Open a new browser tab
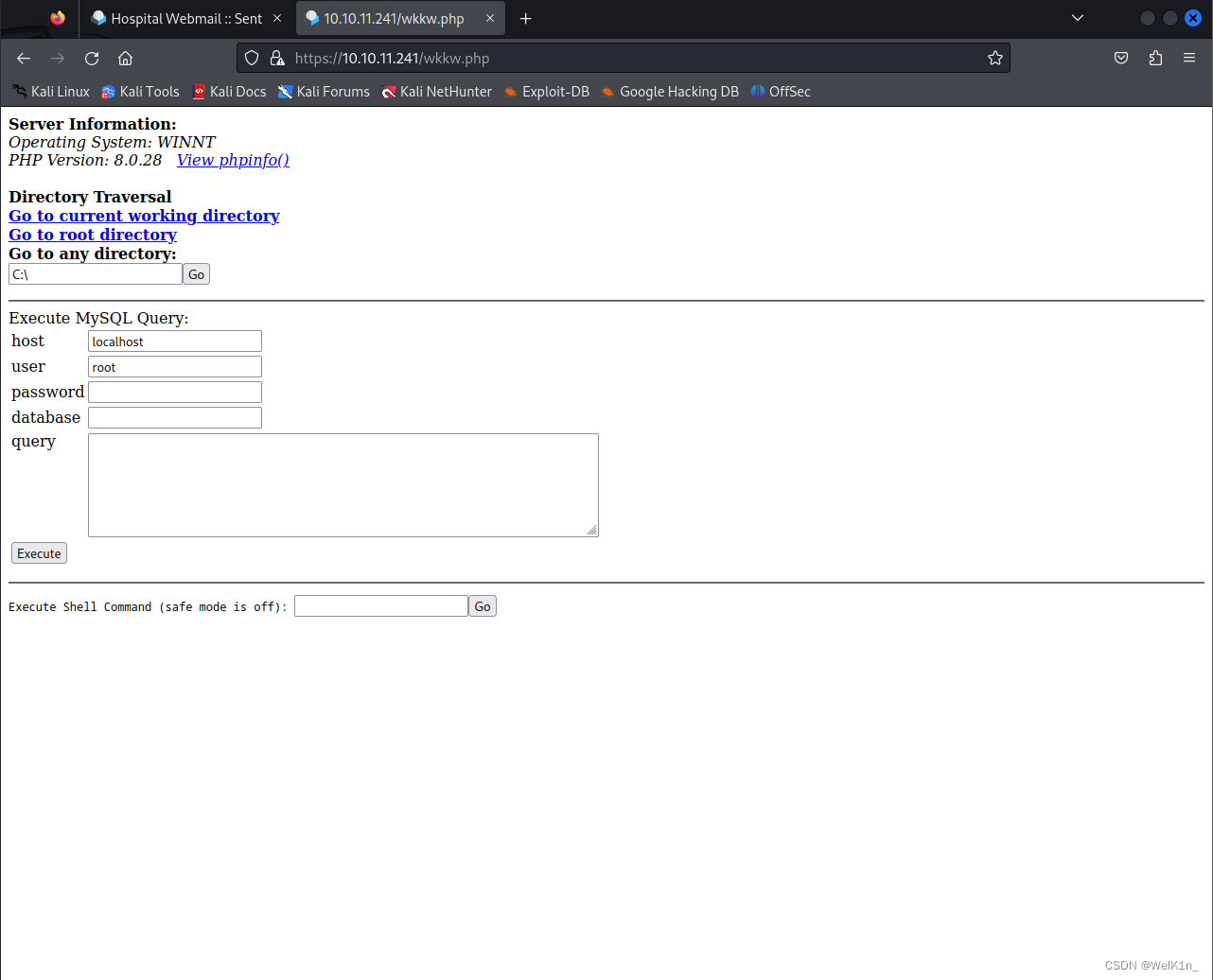The image size is (1213, 980). click(526, 19)
